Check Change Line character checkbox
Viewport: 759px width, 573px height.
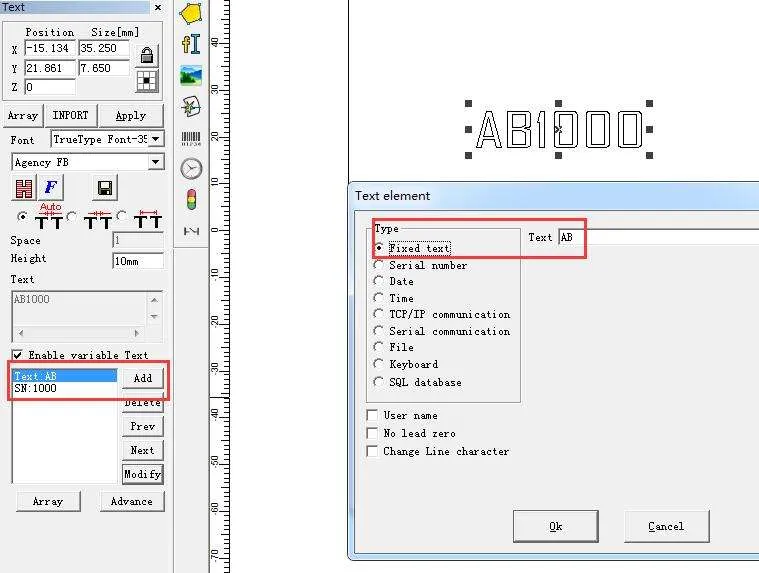coord(372,451)
